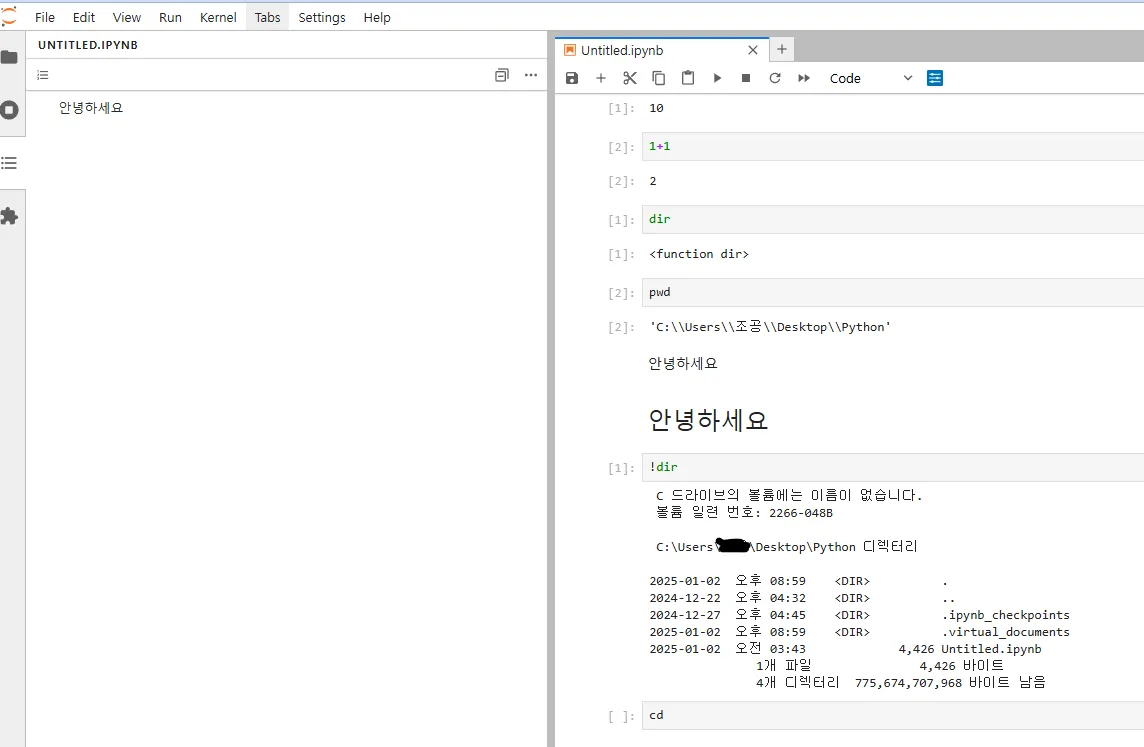Image resolution: width=1144 pixels, height=747 pixels.
Task: Open the extension manager puzzle icon
Action: pyautogui.click(x=9, y=217)
